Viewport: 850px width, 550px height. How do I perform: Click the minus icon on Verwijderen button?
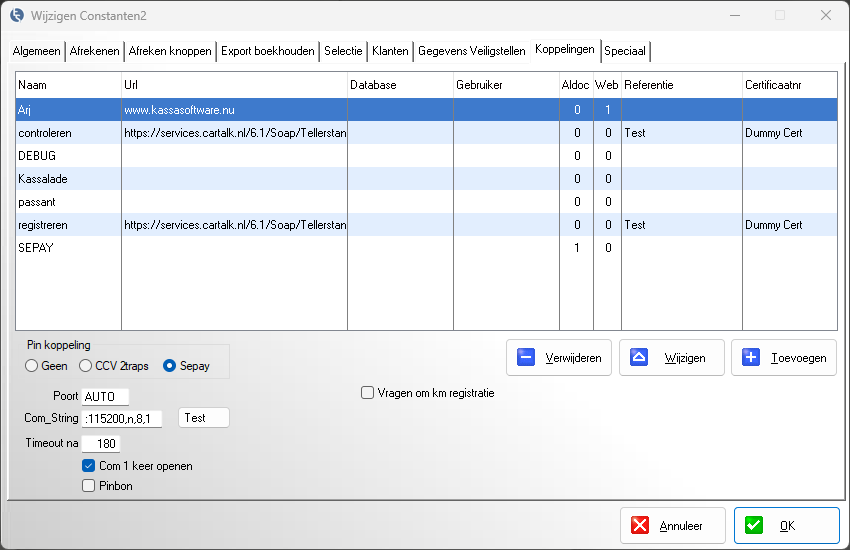coord(527,358)
